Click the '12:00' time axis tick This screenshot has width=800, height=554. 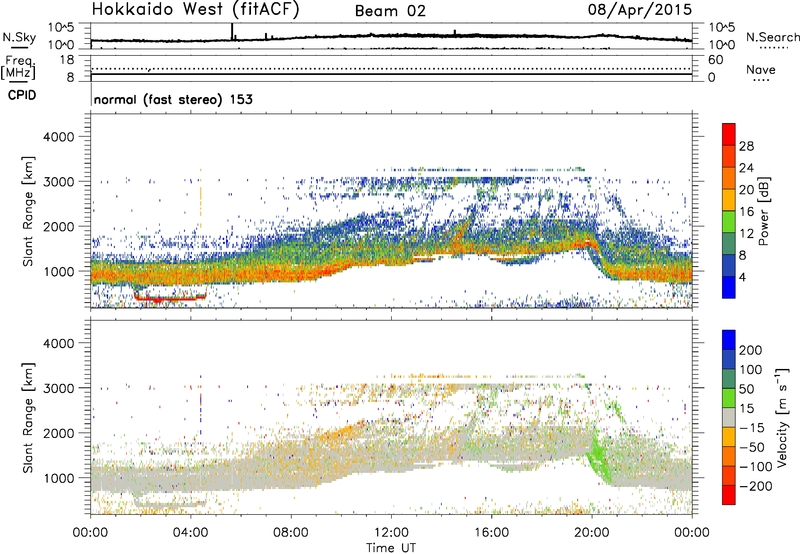pos(391,533)
